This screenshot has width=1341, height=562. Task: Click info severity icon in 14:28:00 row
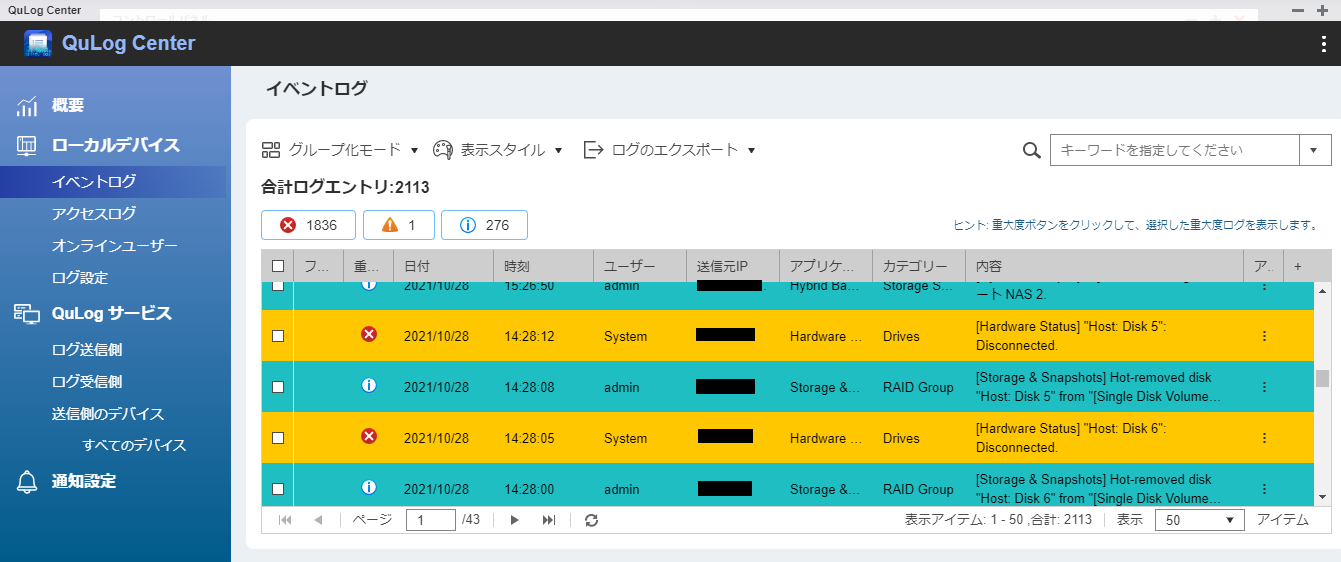point(369,488)
